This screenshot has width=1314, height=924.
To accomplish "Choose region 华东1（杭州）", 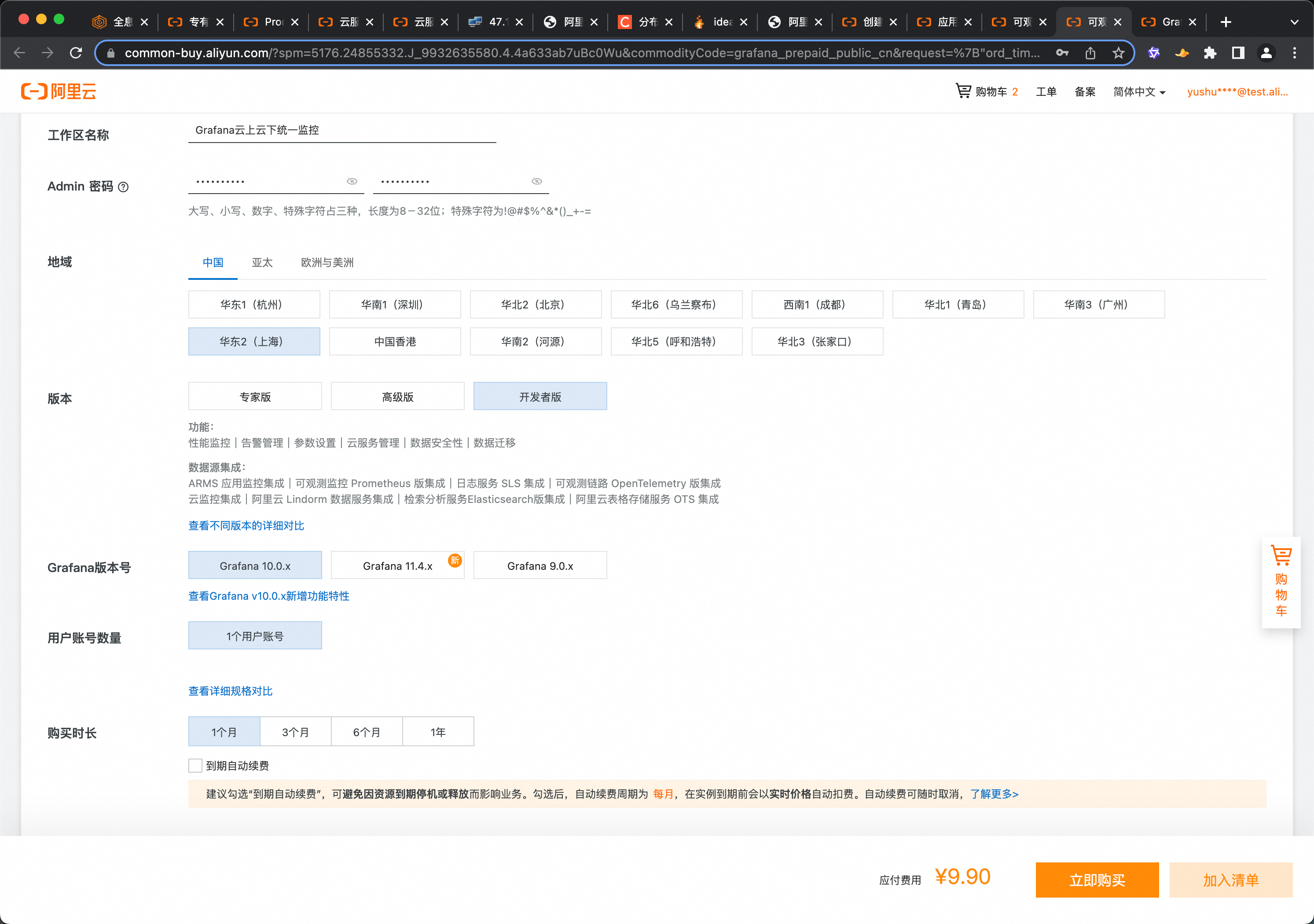I will [254, 304].
